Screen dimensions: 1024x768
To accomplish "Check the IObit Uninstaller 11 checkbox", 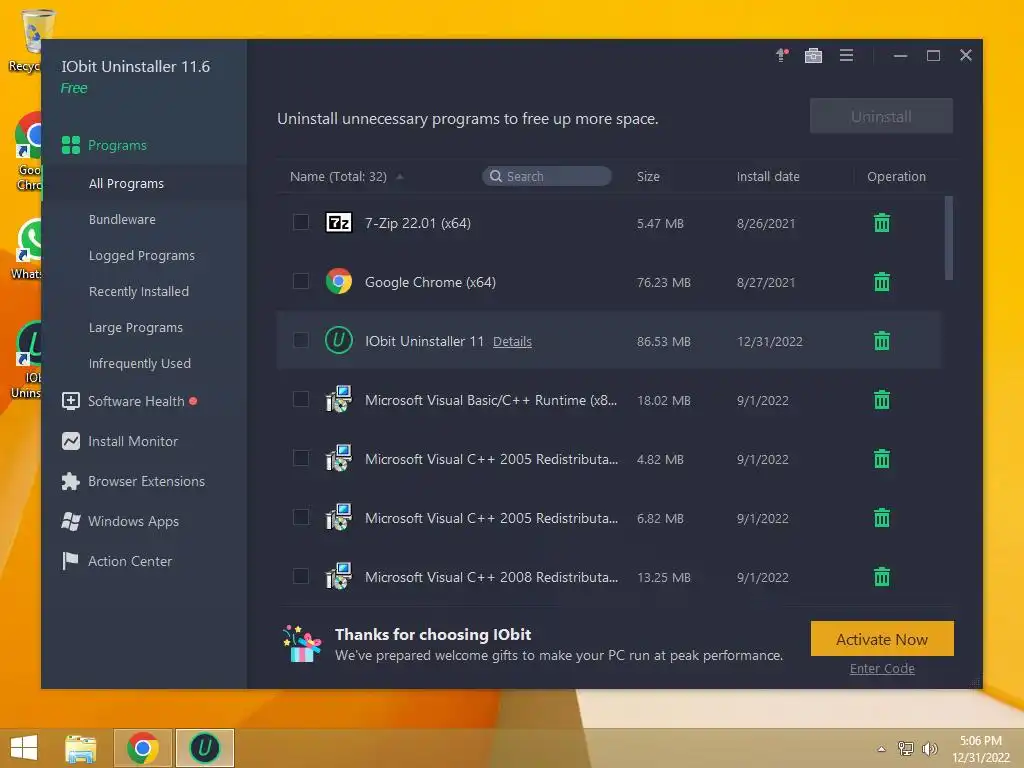I will pyautogui.click(x=300, y=340).
